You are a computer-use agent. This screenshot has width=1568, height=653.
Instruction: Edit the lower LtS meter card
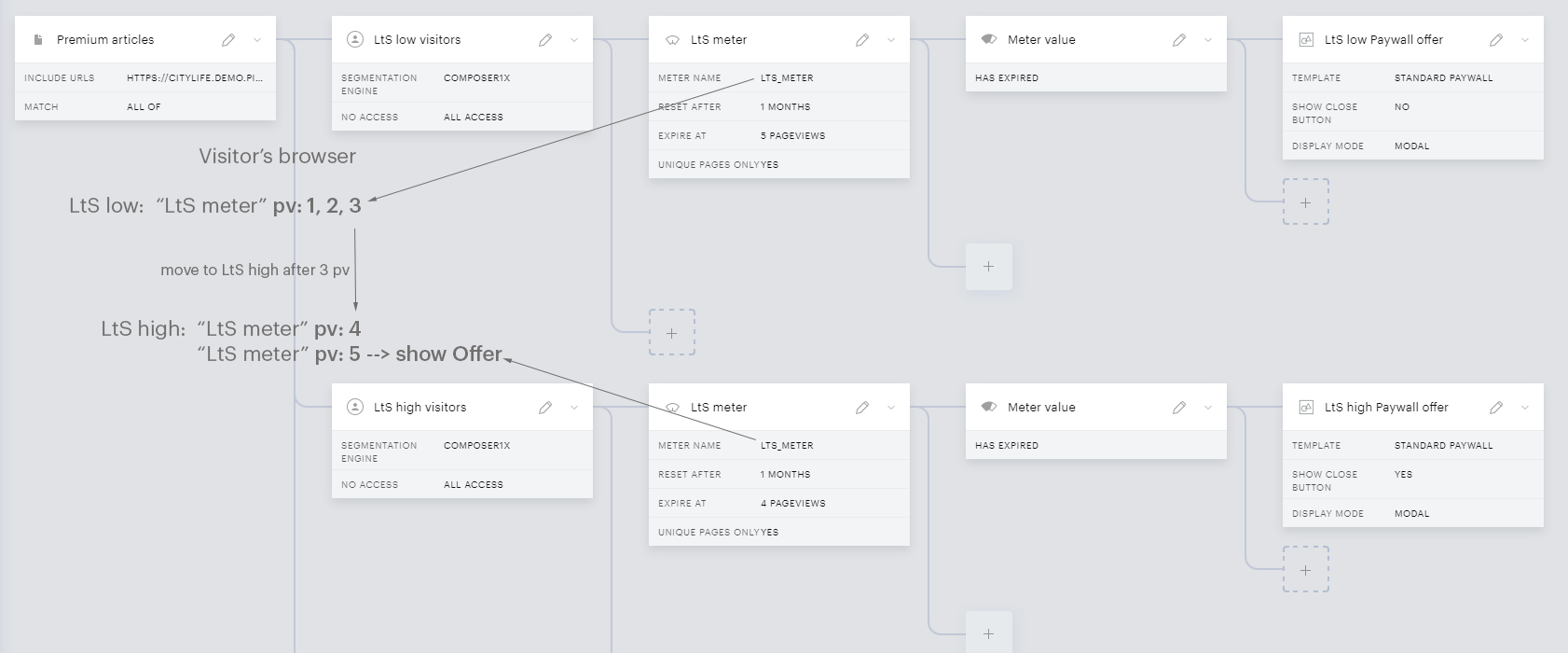862,408
